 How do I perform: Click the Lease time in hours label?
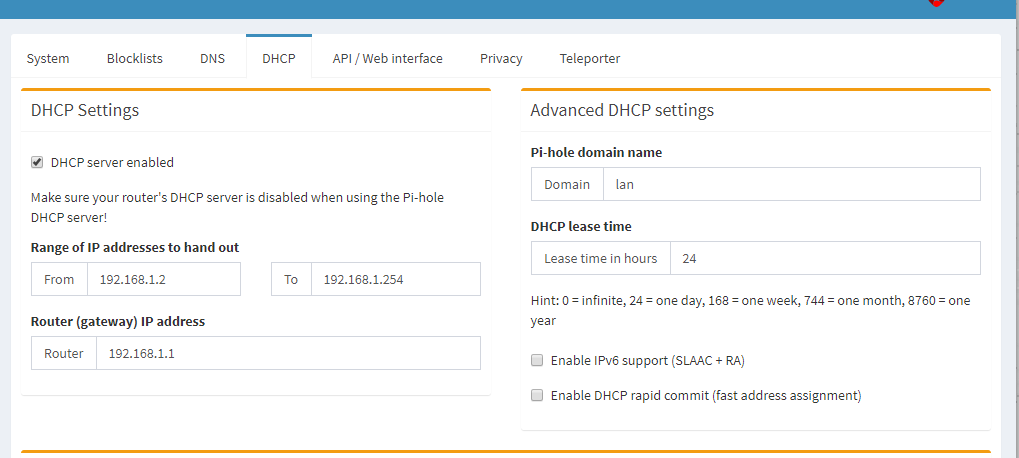(x=601, y=258)
